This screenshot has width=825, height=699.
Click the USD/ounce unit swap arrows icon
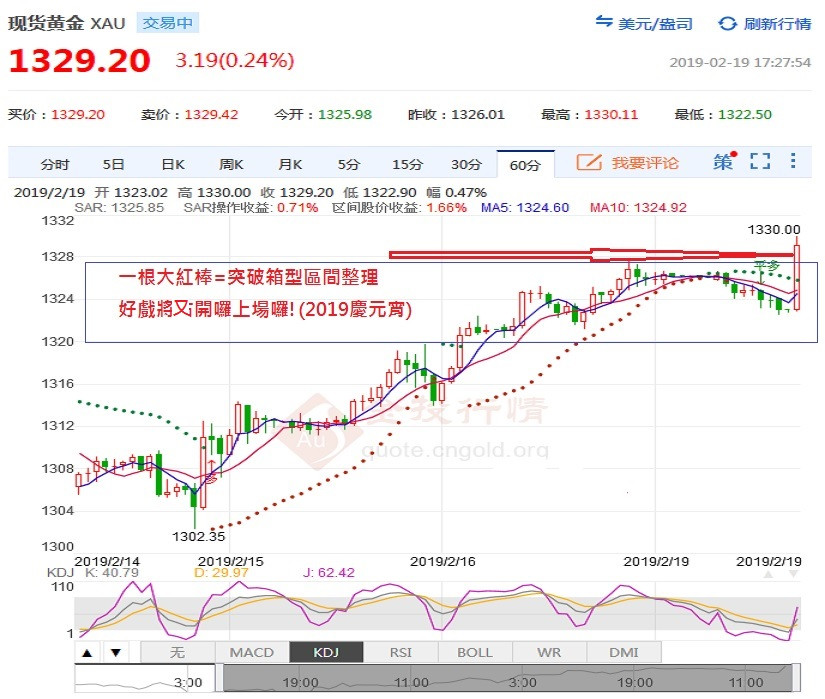coord(603,22)
